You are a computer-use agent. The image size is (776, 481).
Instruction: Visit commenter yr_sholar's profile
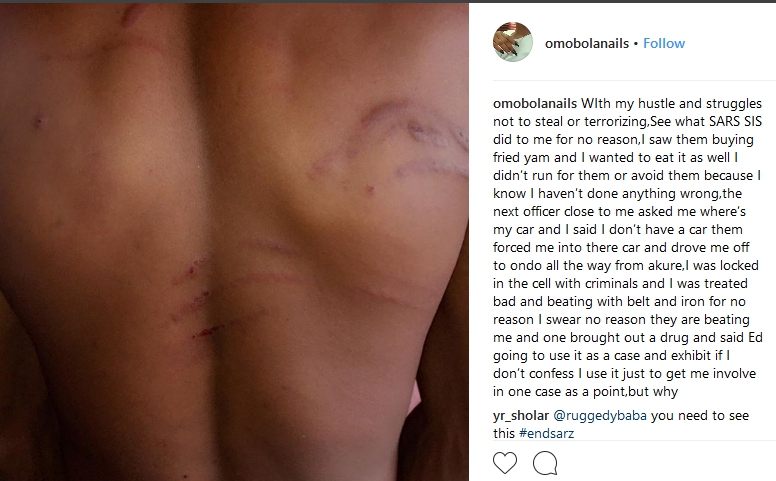point(521,416)
